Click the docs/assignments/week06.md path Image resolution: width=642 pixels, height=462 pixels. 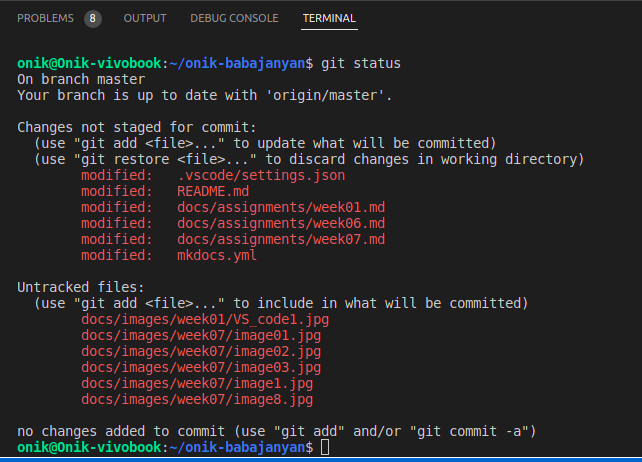[x=281, y=223]
